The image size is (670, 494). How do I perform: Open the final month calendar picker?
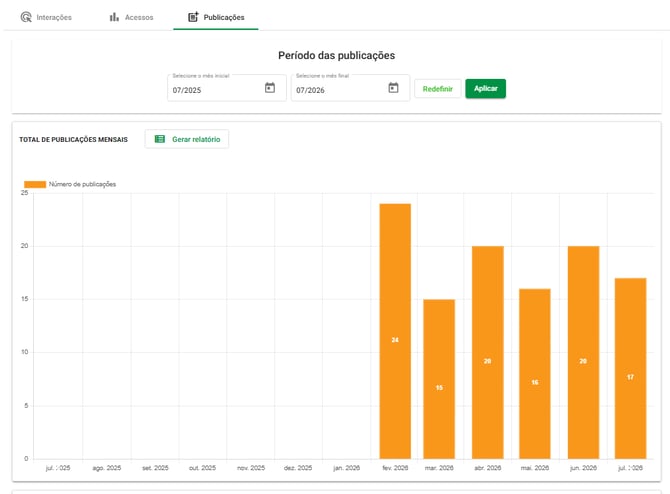point(393,88)
